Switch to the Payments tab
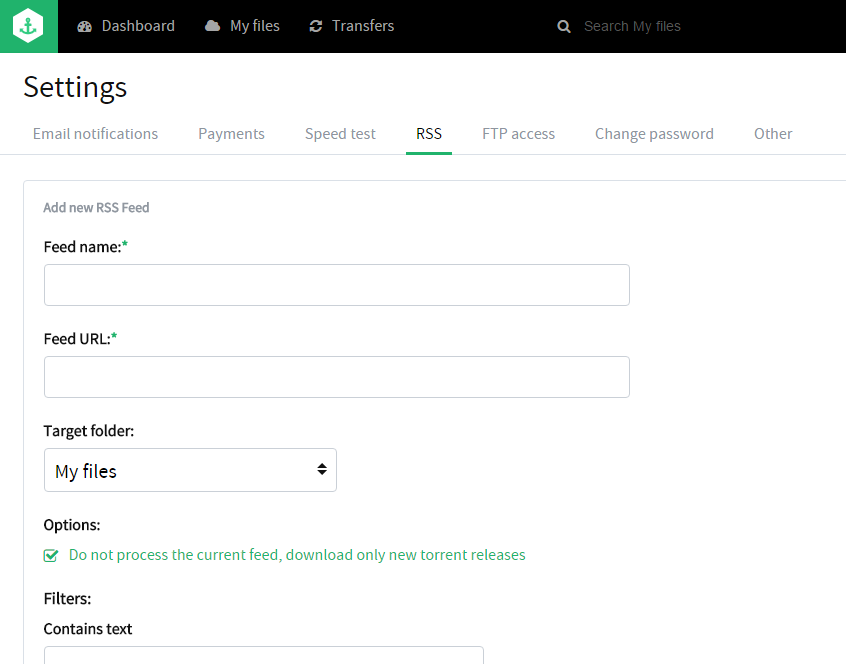846x664 pixels. pyautogui.click(x=231, y=134)
